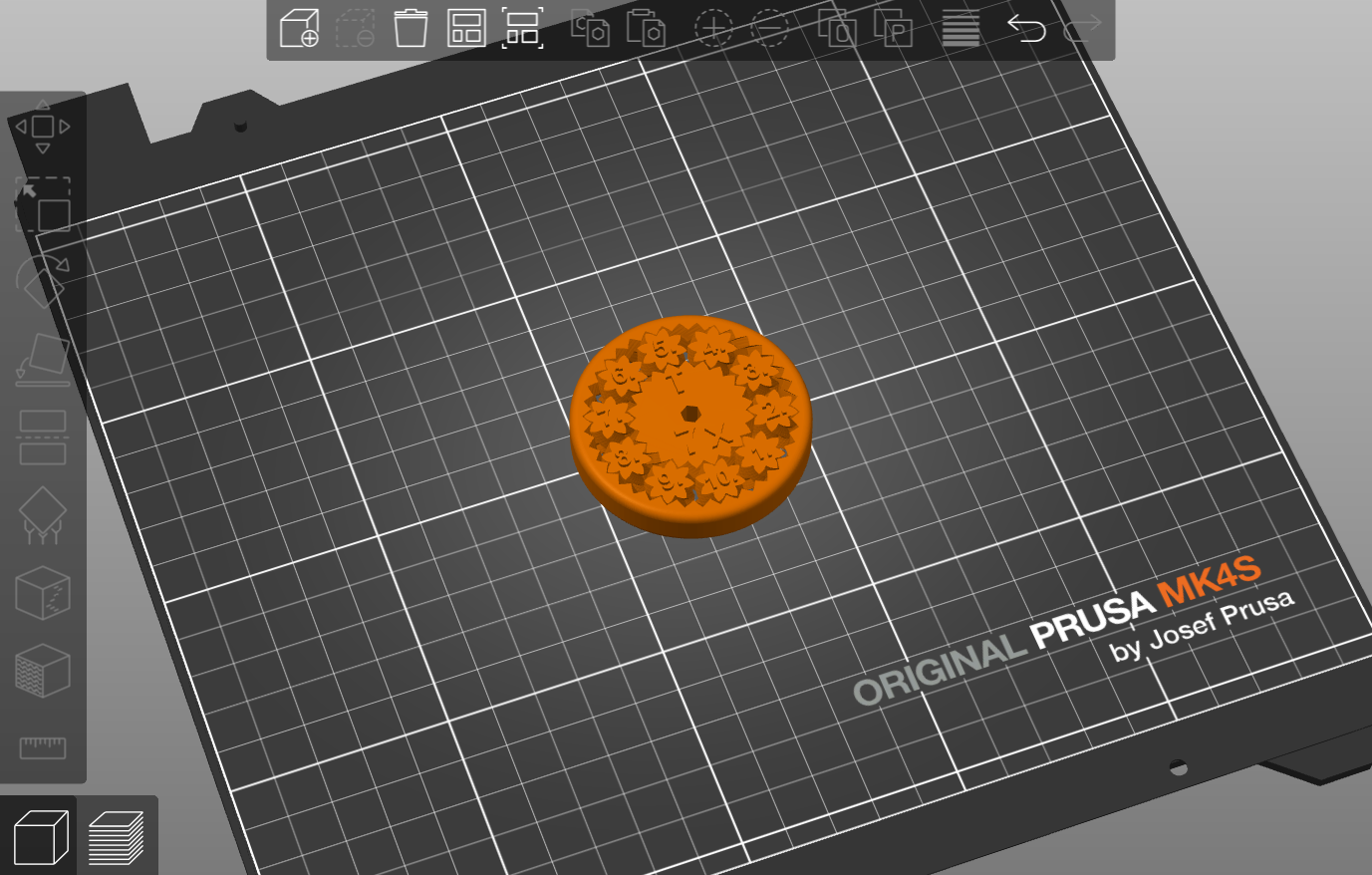This screenshot has width=1372, height=875.
Task: Click the Arrange selection icon
Action: pos(522,28)
